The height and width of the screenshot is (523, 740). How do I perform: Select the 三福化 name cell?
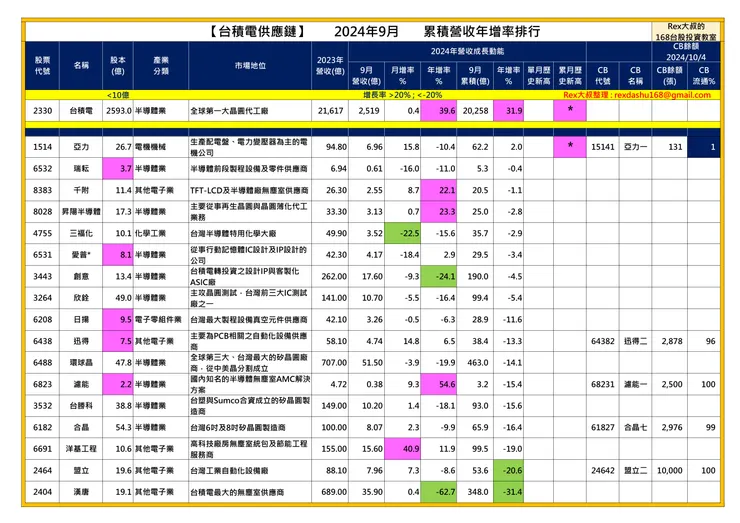click(81, 233)
